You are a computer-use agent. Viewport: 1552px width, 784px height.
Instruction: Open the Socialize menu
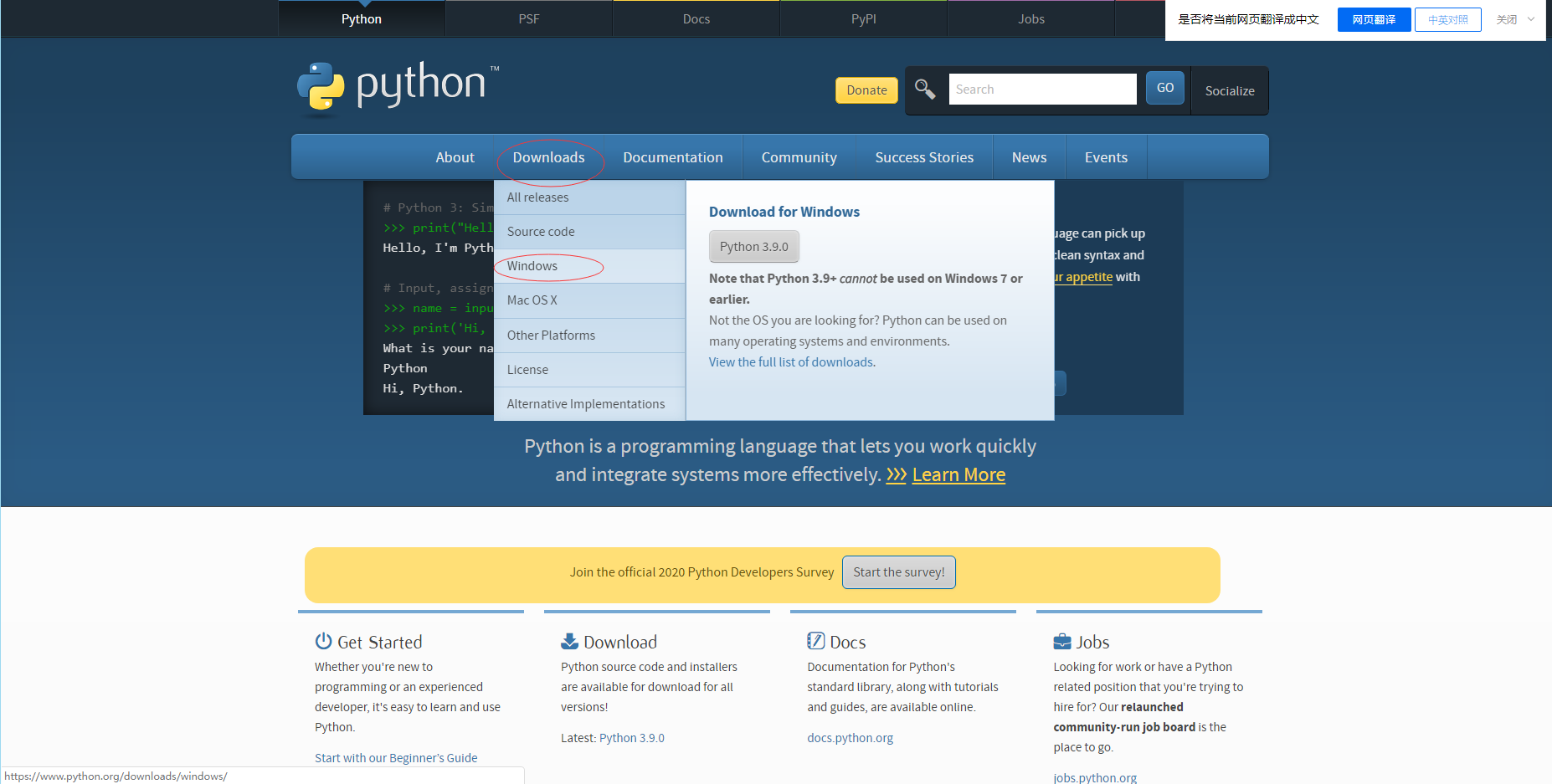tap(1230, 90)
